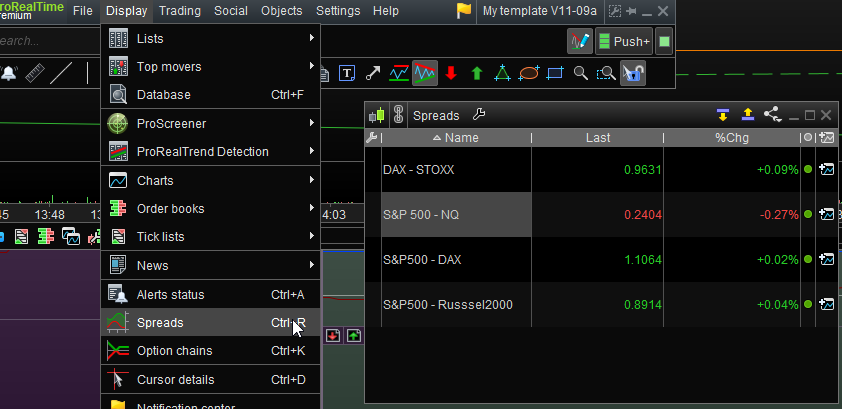Select the rectangle shape tool
This screenshot has width=842, height=409.
pos(555,73)
